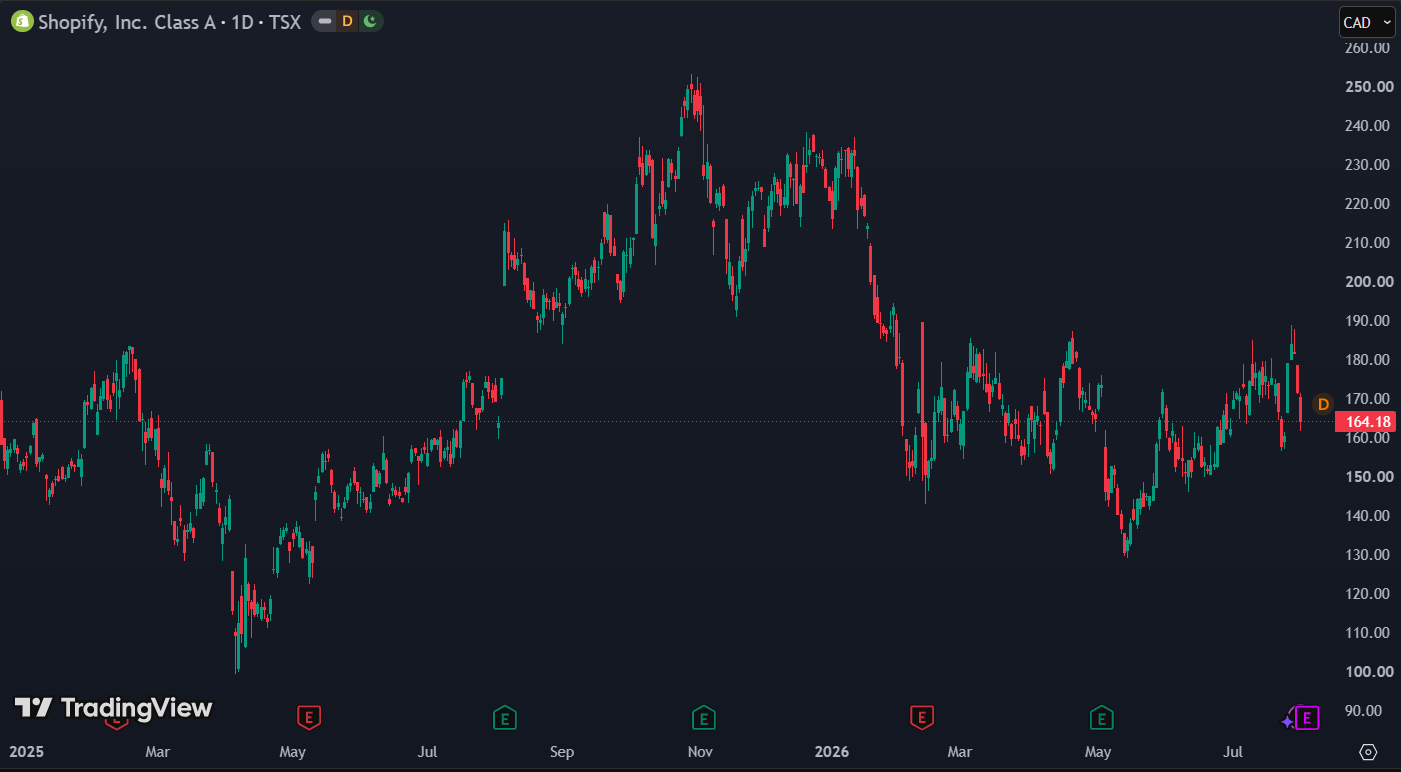Image resolution: width=1401 pixels, height=772 pixels.
Task: Click the Nov label on time axis
Action: 700,751
